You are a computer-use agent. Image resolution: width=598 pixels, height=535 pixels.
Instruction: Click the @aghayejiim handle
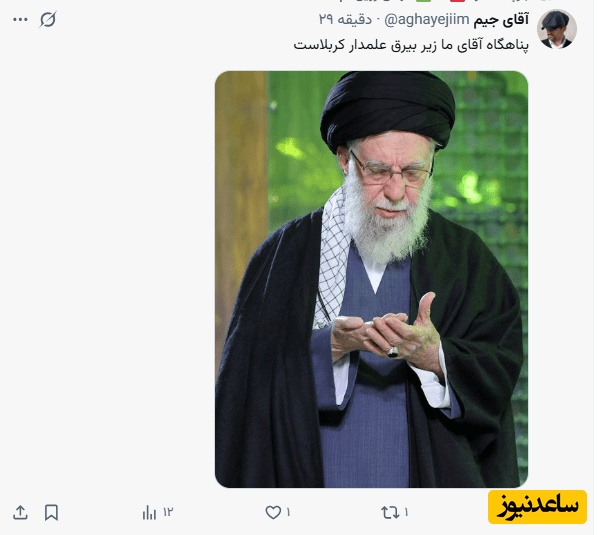tap(426, 20)
